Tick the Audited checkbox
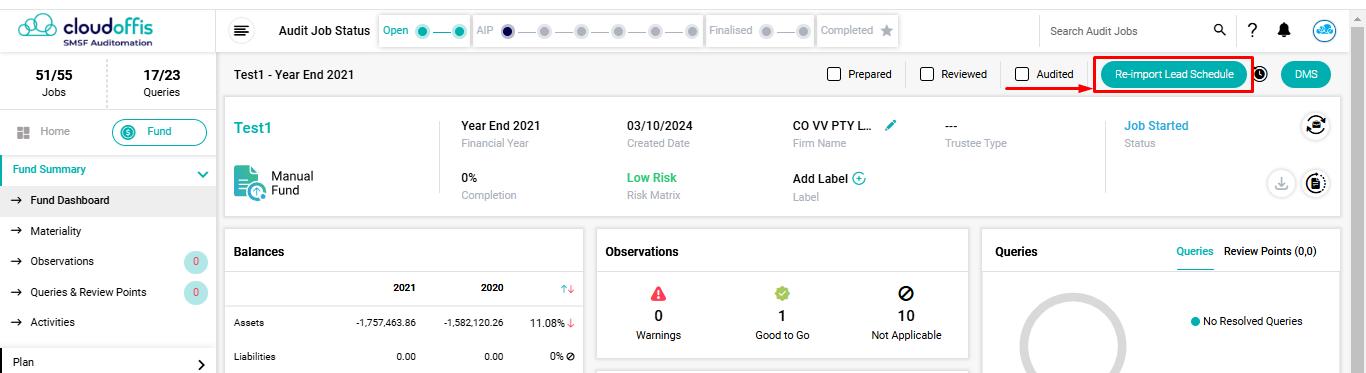Screen dimensions: 1366x373 (1022, 74)
